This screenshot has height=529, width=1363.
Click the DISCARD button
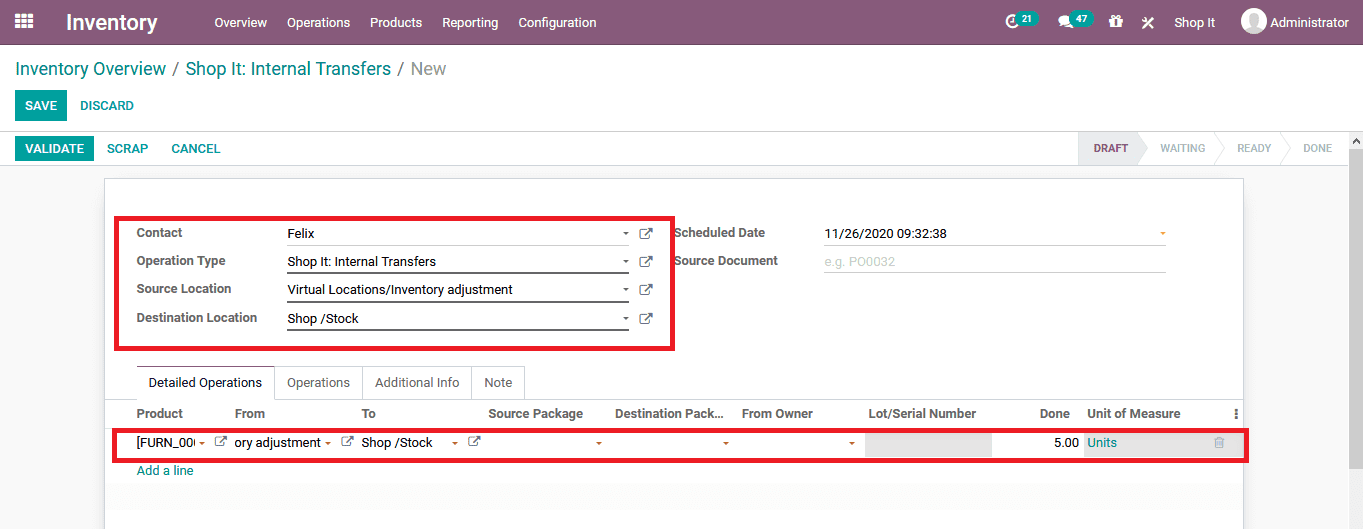[x=107, y=106]
